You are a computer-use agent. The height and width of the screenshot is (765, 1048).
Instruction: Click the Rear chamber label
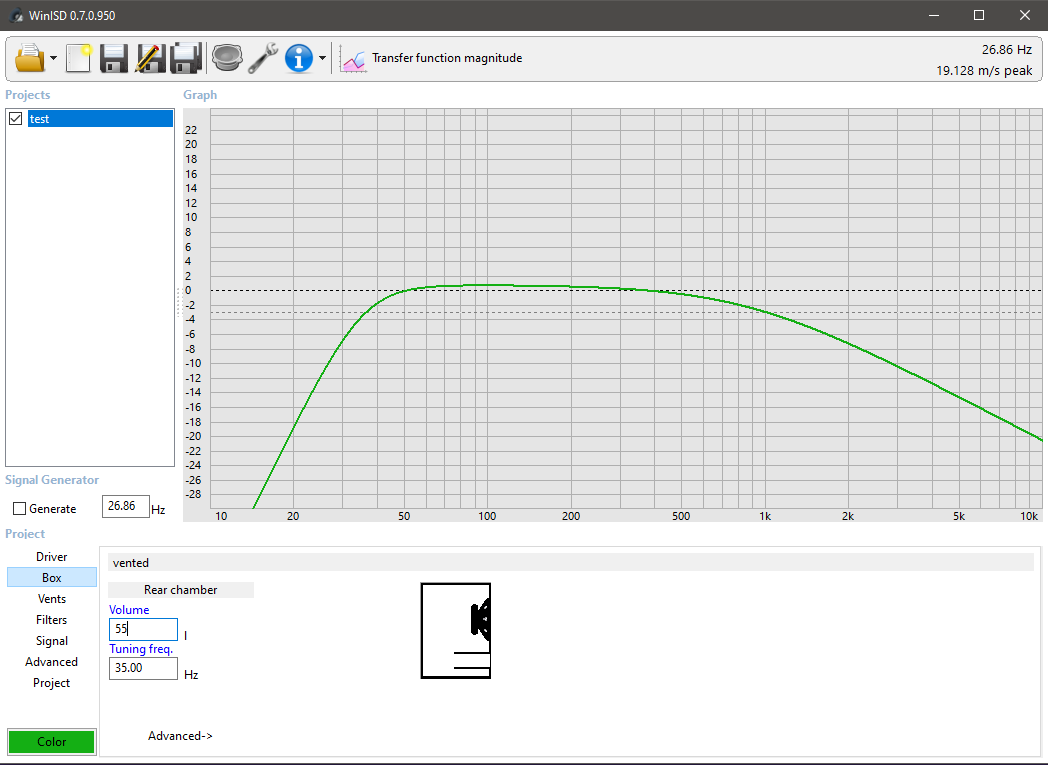pos(180,590)
